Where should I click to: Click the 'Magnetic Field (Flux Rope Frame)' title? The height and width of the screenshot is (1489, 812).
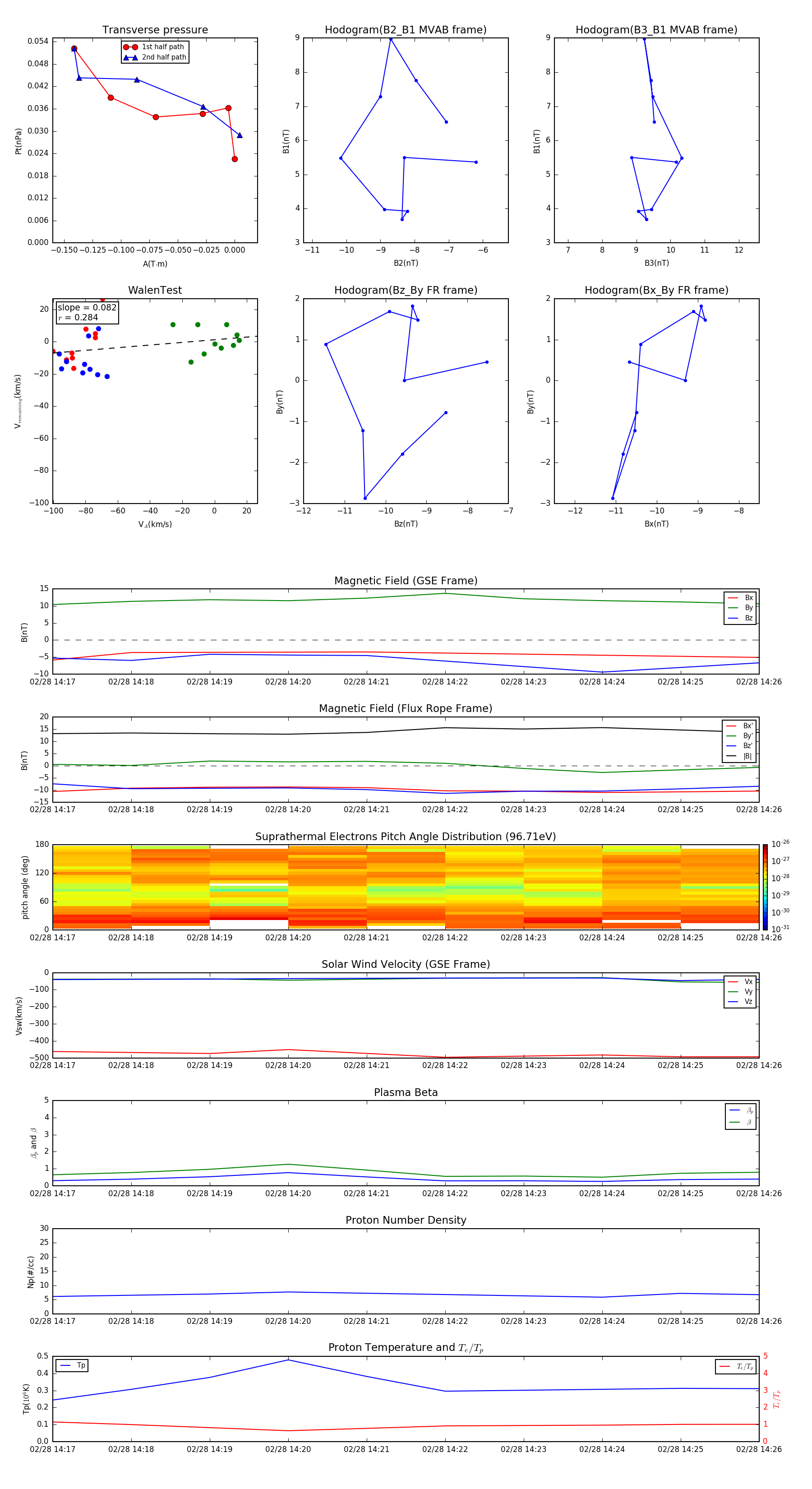(x=406, y=709)
